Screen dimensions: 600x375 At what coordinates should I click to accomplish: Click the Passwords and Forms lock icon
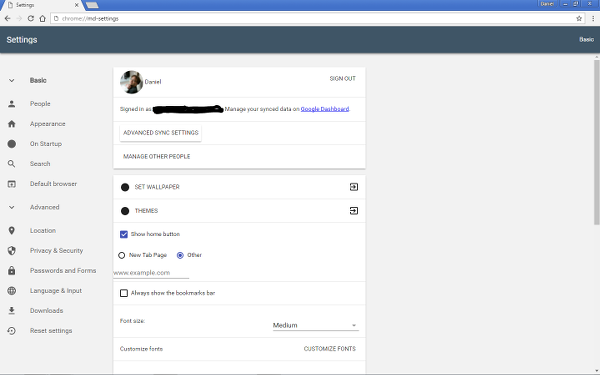[x=11, y=271]
